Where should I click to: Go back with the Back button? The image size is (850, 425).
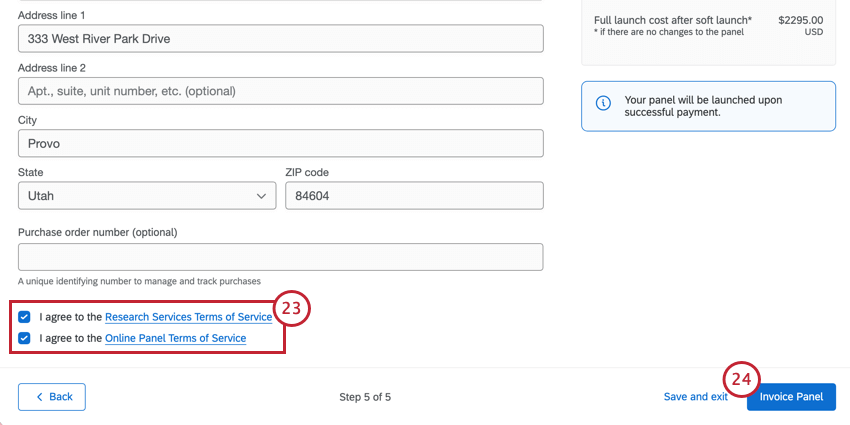[52, 397]
